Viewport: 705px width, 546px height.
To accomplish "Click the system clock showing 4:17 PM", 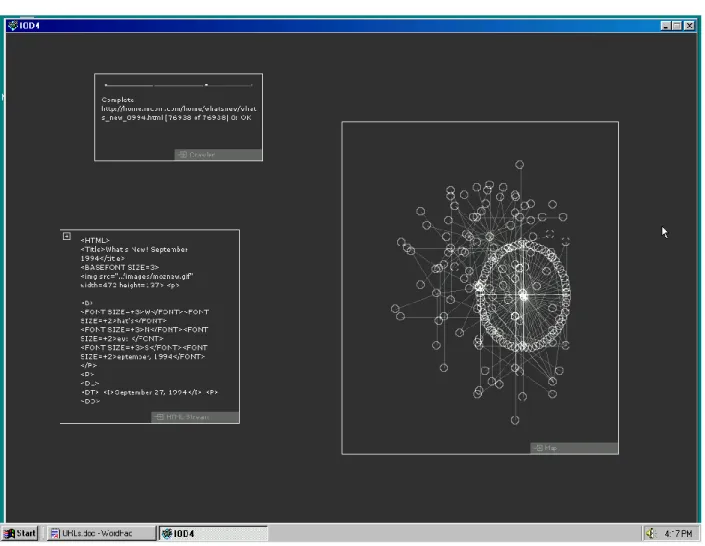I will 678,533.
